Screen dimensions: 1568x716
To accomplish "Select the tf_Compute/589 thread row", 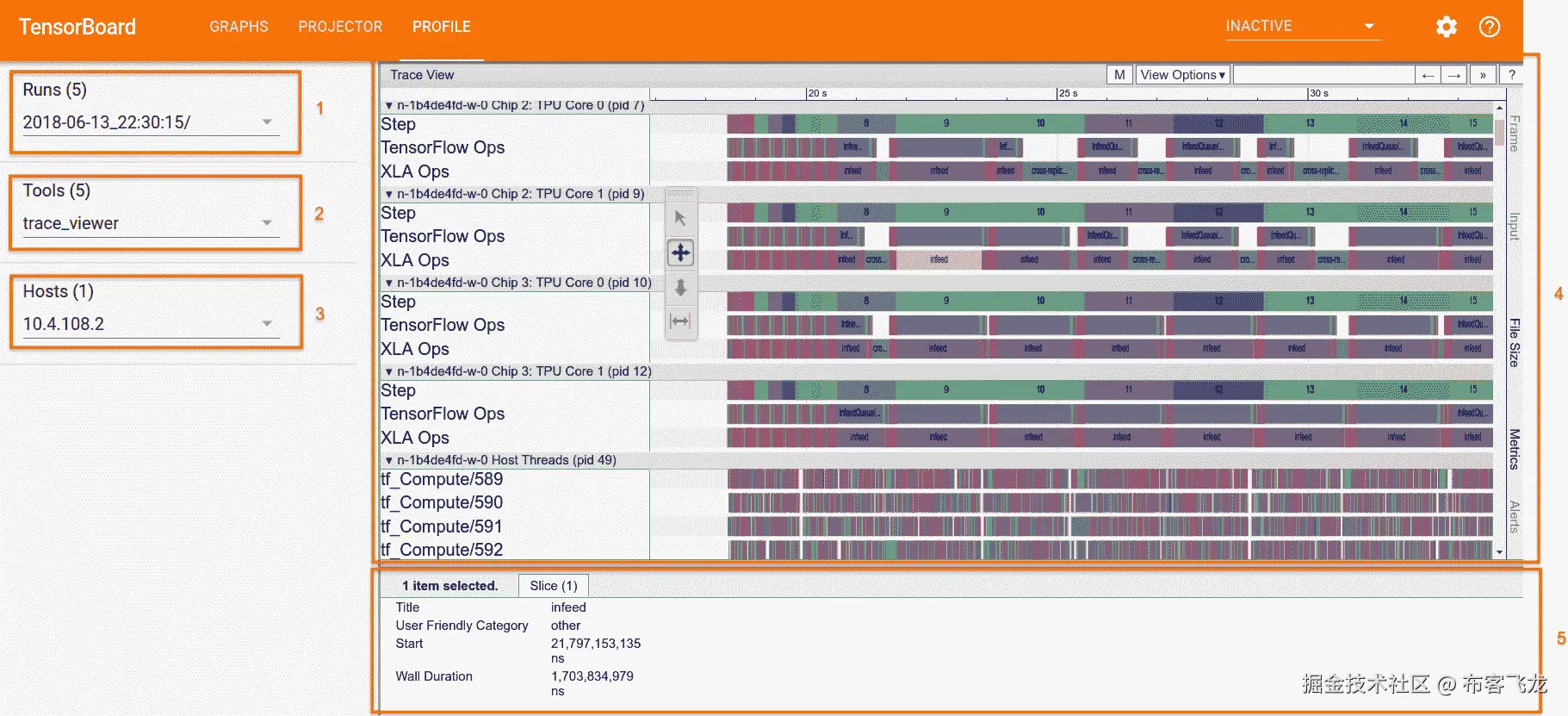I will [442, 479].
